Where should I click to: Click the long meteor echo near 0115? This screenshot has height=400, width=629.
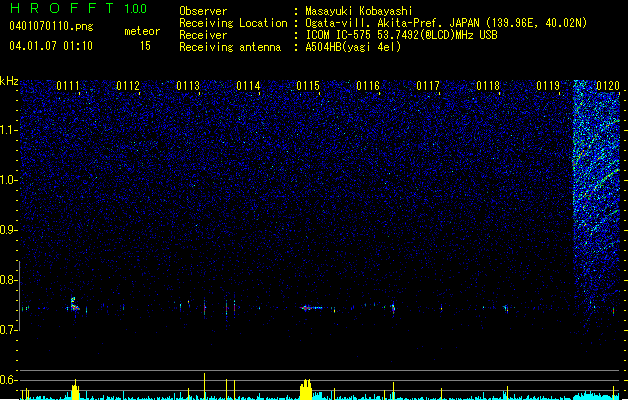311,308
